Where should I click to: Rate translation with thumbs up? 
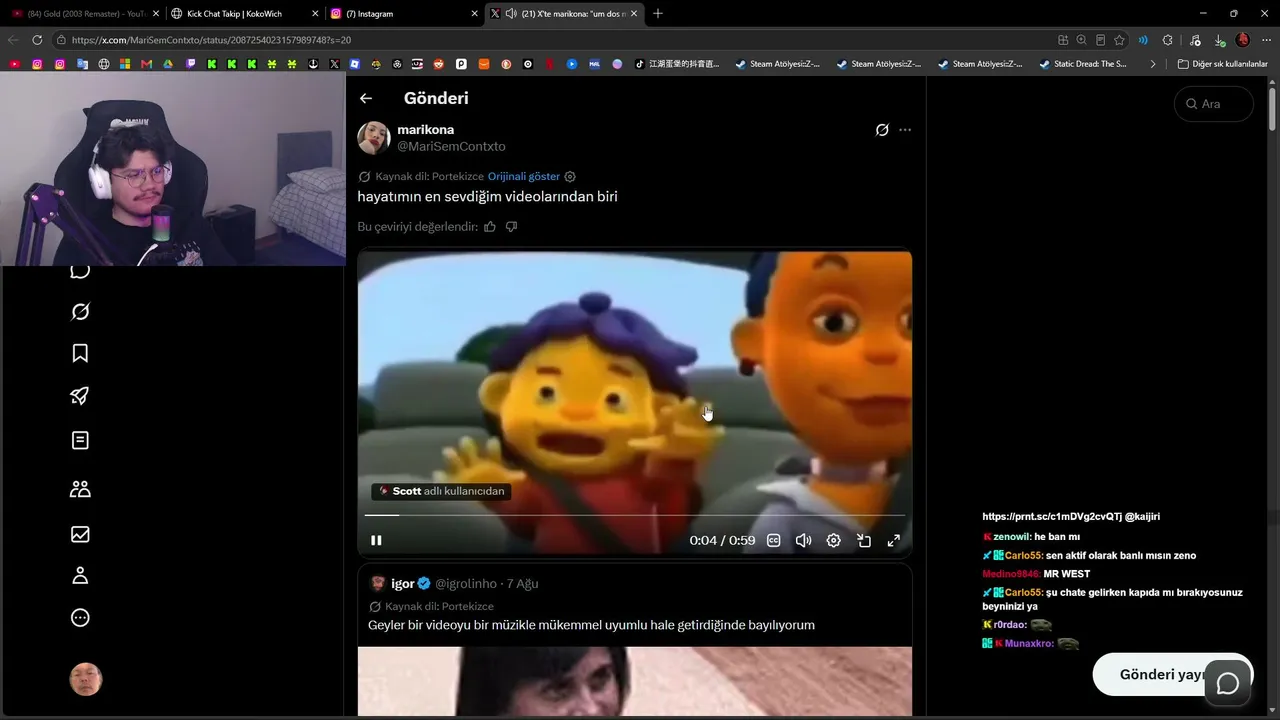coord(490,227)
